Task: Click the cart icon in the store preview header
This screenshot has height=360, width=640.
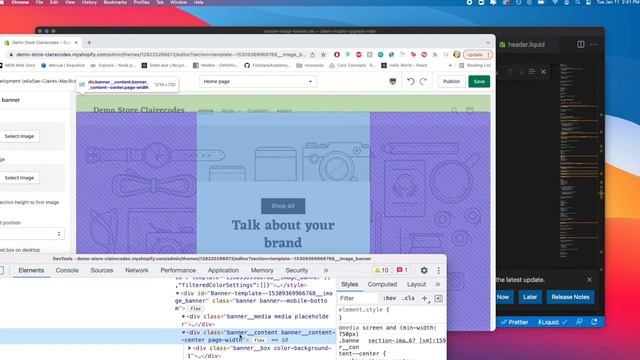Action: pyautogui.click(x=470, y=110)
